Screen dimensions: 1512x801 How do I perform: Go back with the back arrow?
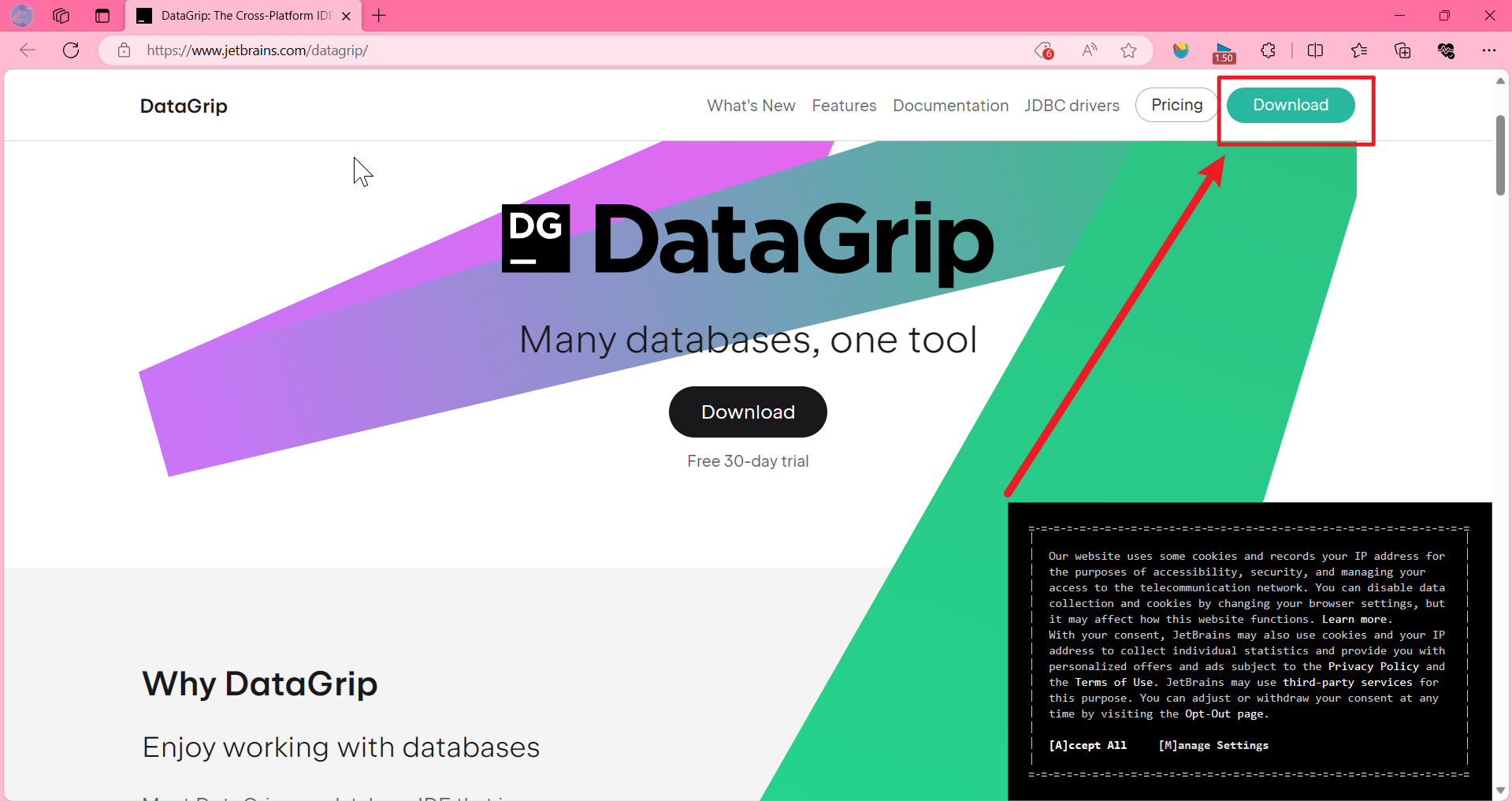pos(28,50)
